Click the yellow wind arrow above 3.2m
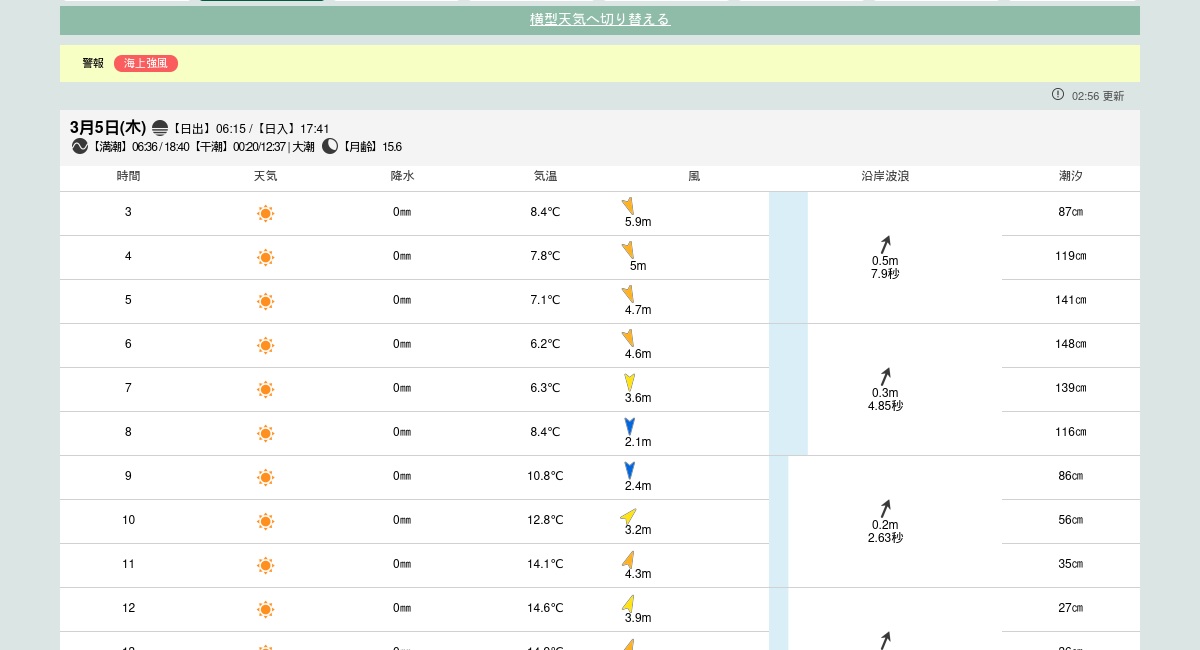 click(628, 516)
